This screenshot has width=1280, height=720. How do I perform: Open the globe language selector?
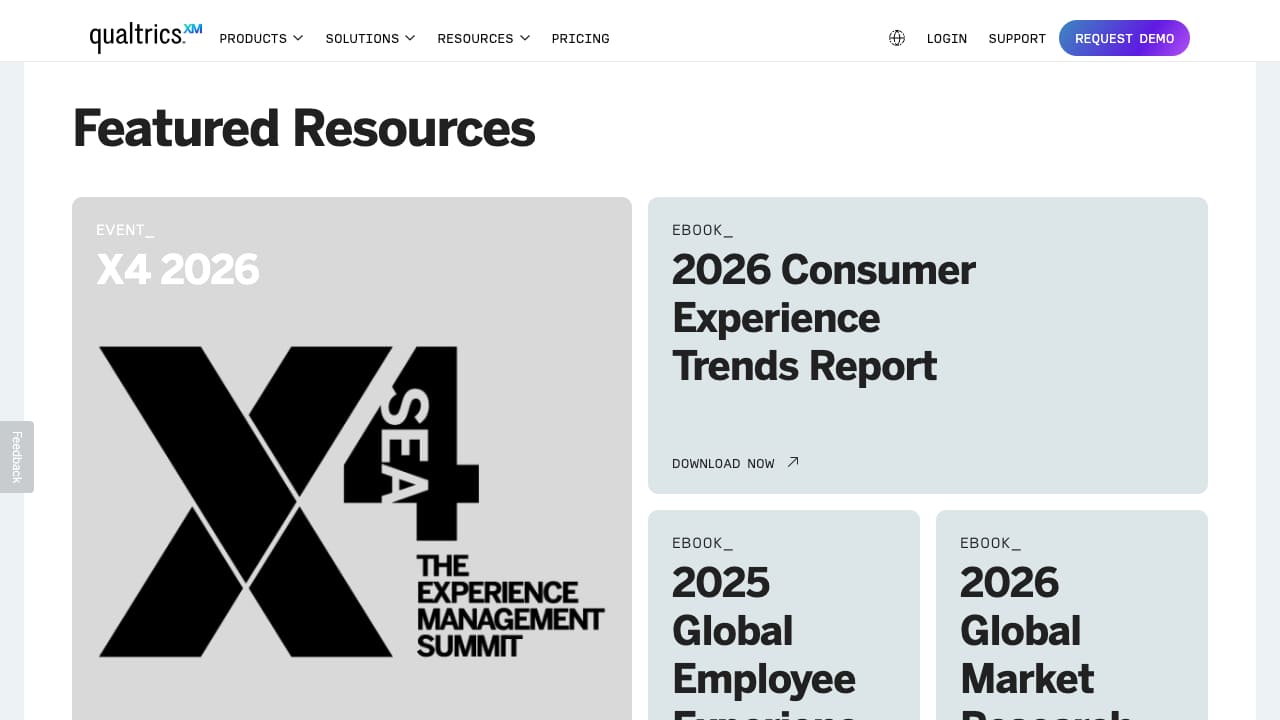click(897, 38)
